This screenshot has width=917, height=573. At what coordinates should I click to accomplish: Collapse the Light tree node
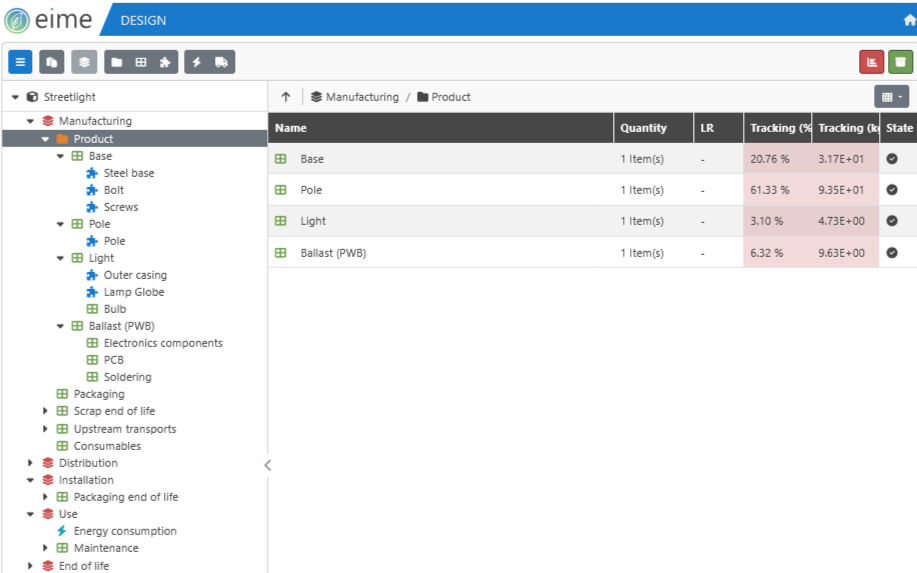tap(60, 258)
